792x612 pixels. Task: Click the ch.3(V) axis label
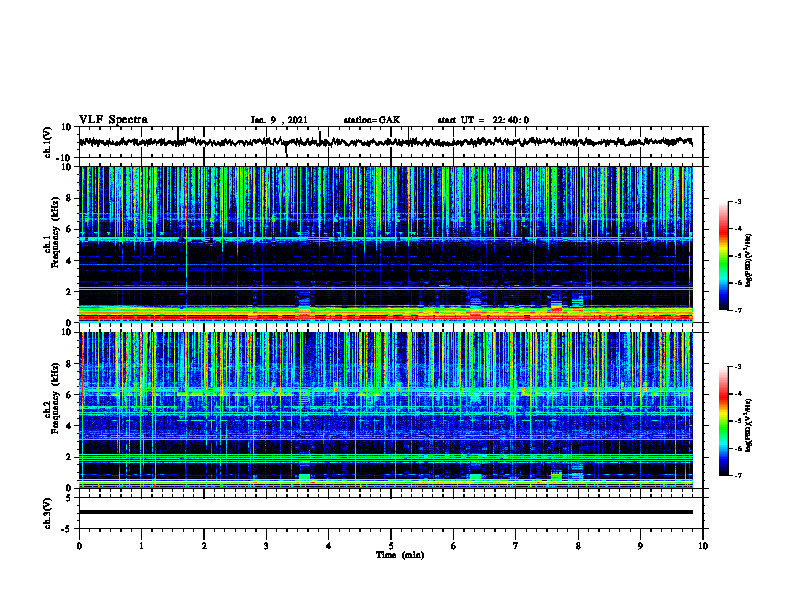pyautogui.click(x=48, y=513)
